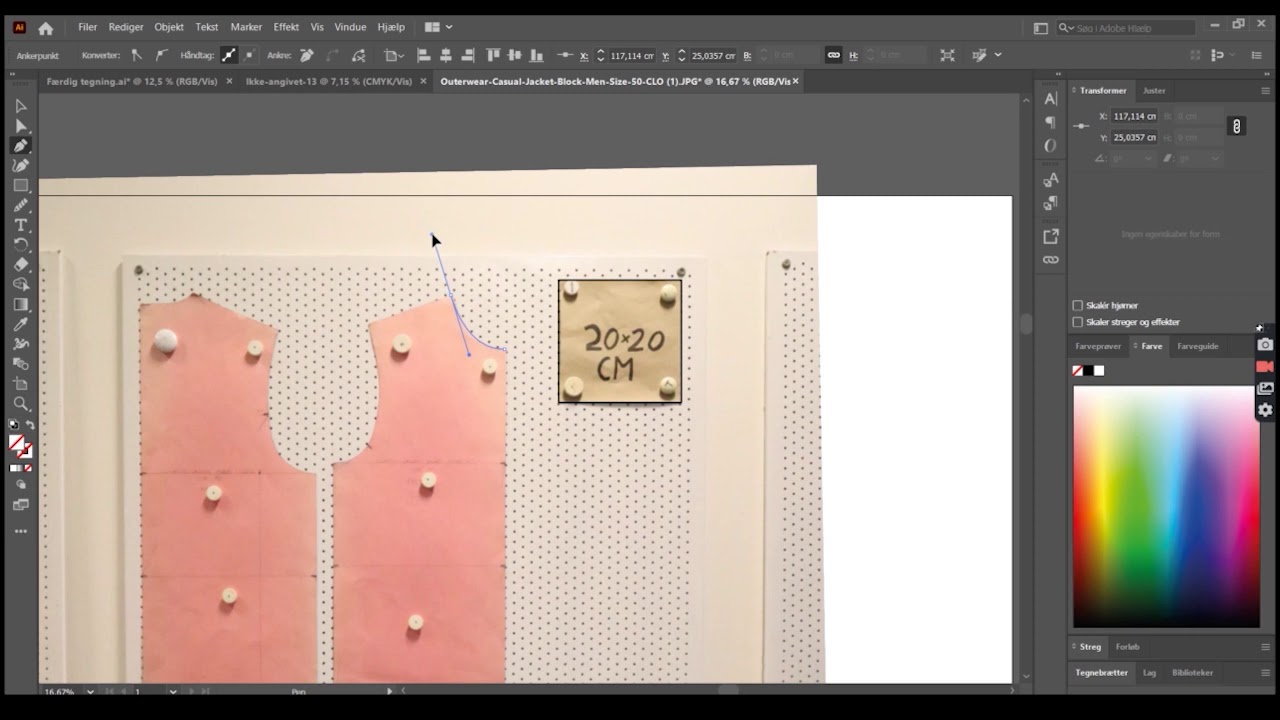The image size is (1280, 720).
Task: Click the Illustrator Home icon
Action: tap(45, 28)
